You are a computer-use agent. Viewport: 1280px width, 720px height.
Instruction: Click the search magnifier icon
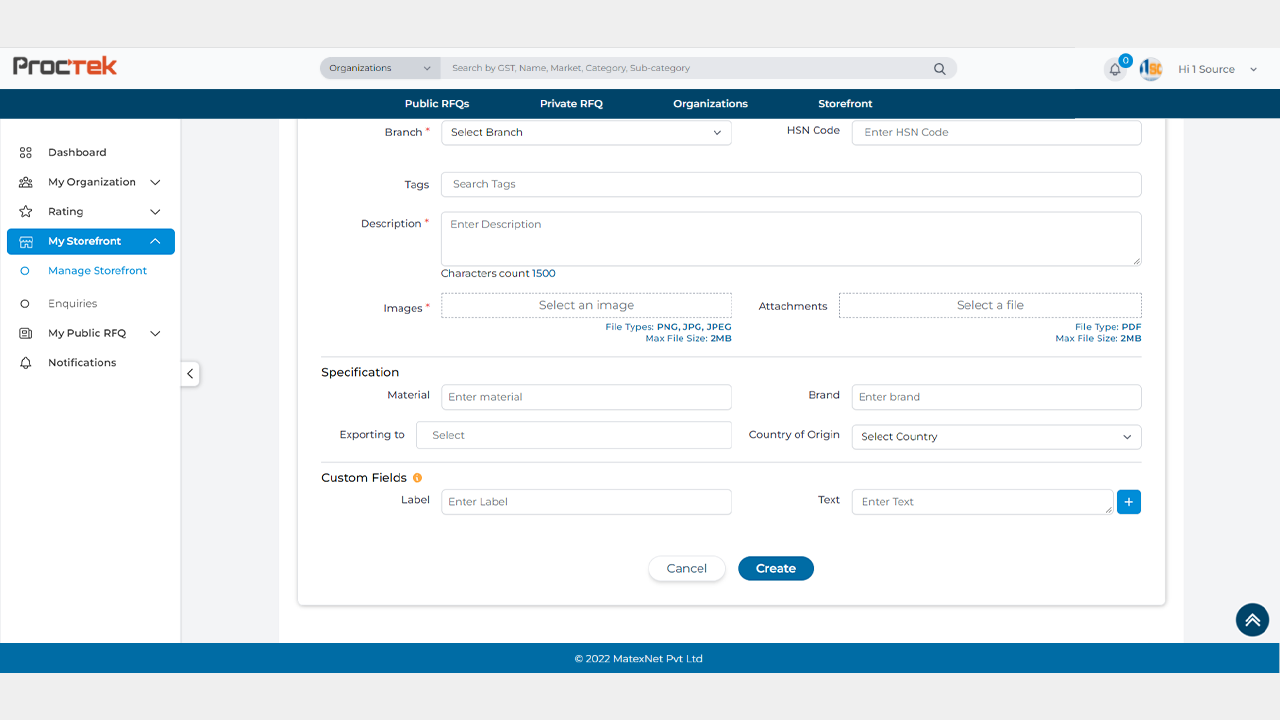[x=939, y=69]
